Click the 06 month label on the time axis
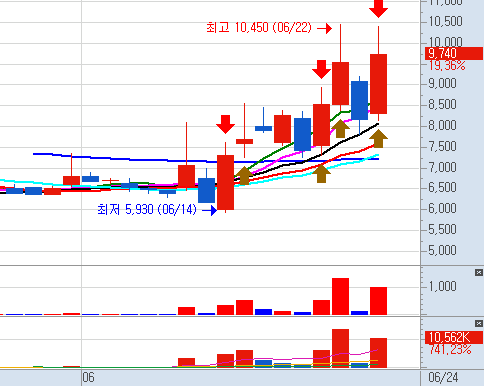The height and width of the screenshot is (386, 484). tap(88, 378)
